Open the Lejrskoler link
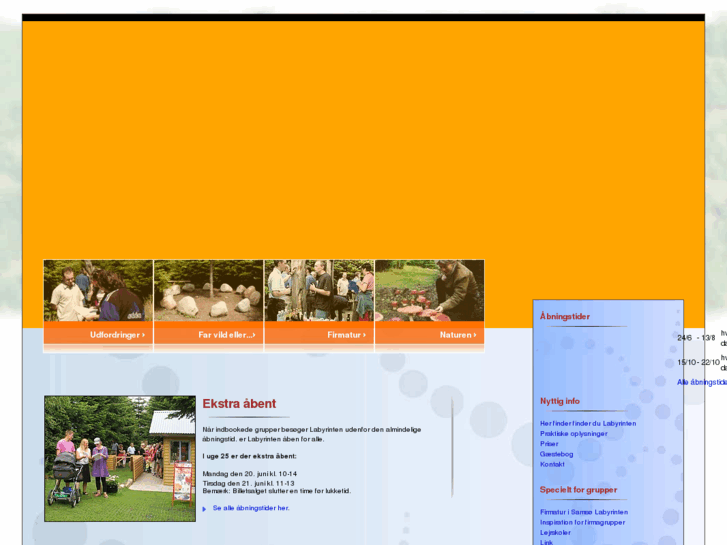727x545 pixels. click(x=555, y=532)
